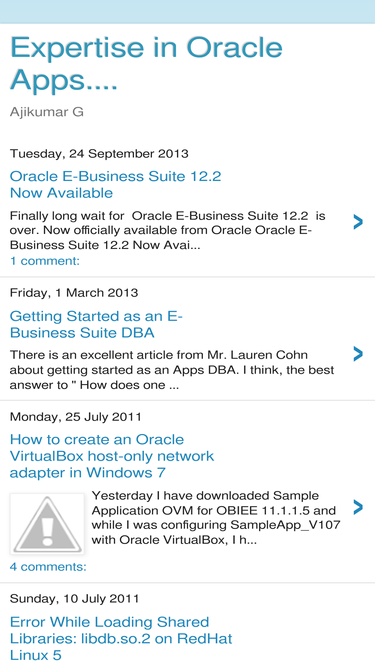The image size is (375, 667).
Task: Click the light blue top header bar
Action: click(188, 11)
